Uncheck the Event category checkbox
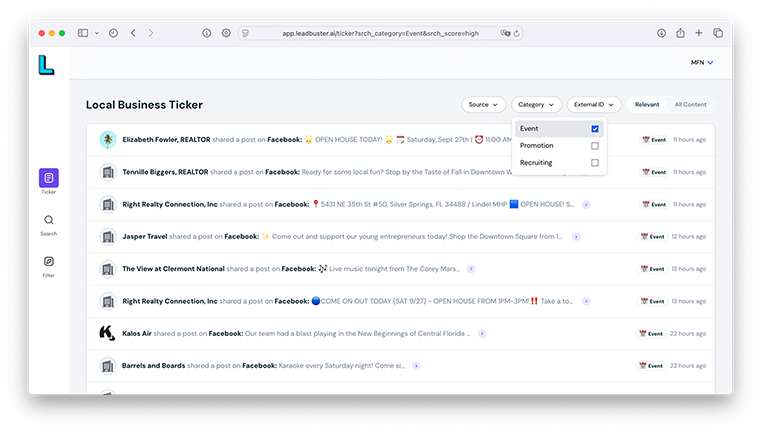This screenshot has width=760, height=431. (595, 128)
